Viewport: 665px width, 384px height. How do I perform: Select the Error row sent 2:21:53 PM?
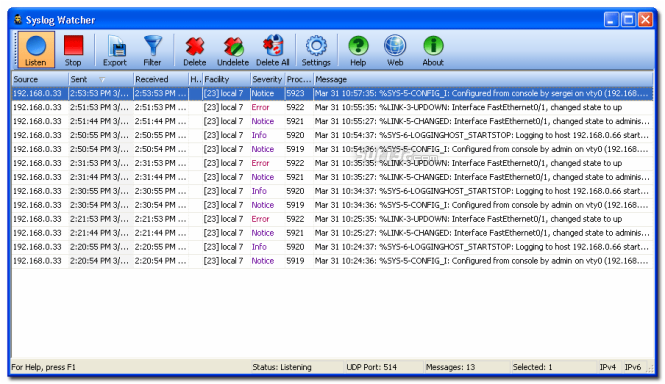pos(332,219)
